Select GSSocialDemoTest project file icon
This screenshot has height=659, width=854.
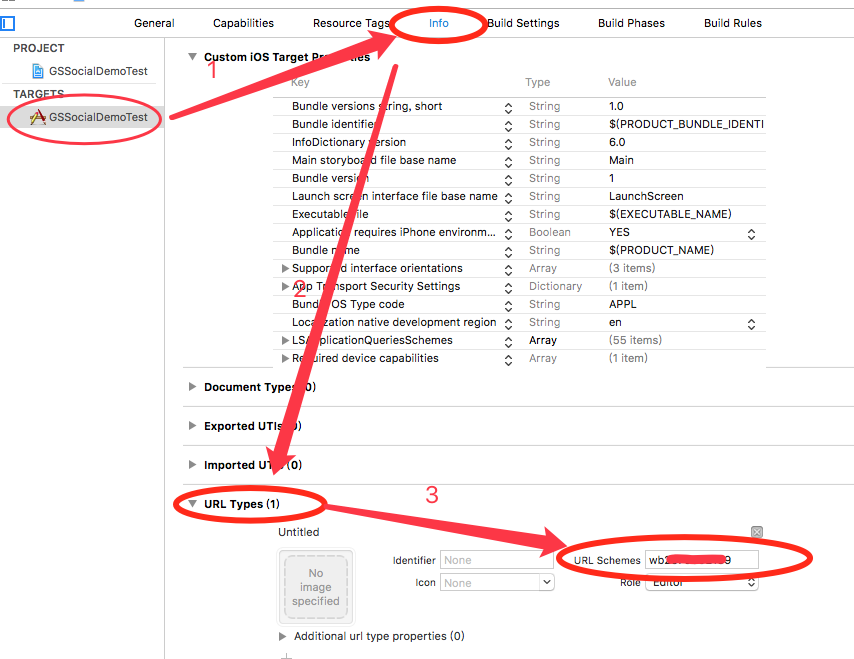pyautogui.click(x=38, y=71)
